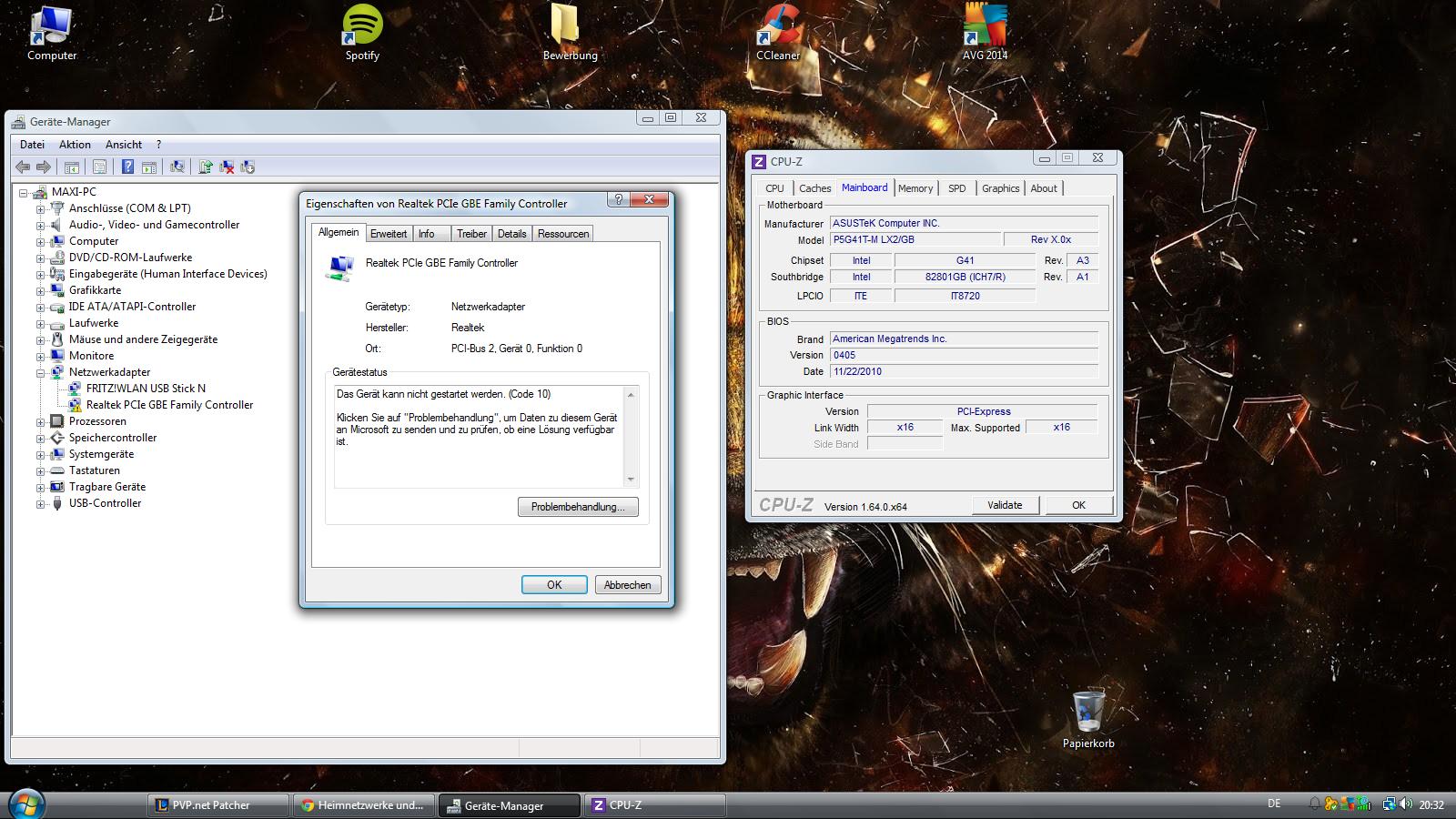Expand Audio-, Video- und Gamecontroller node
The image size is (1456, 819).
tap(40, 225)
